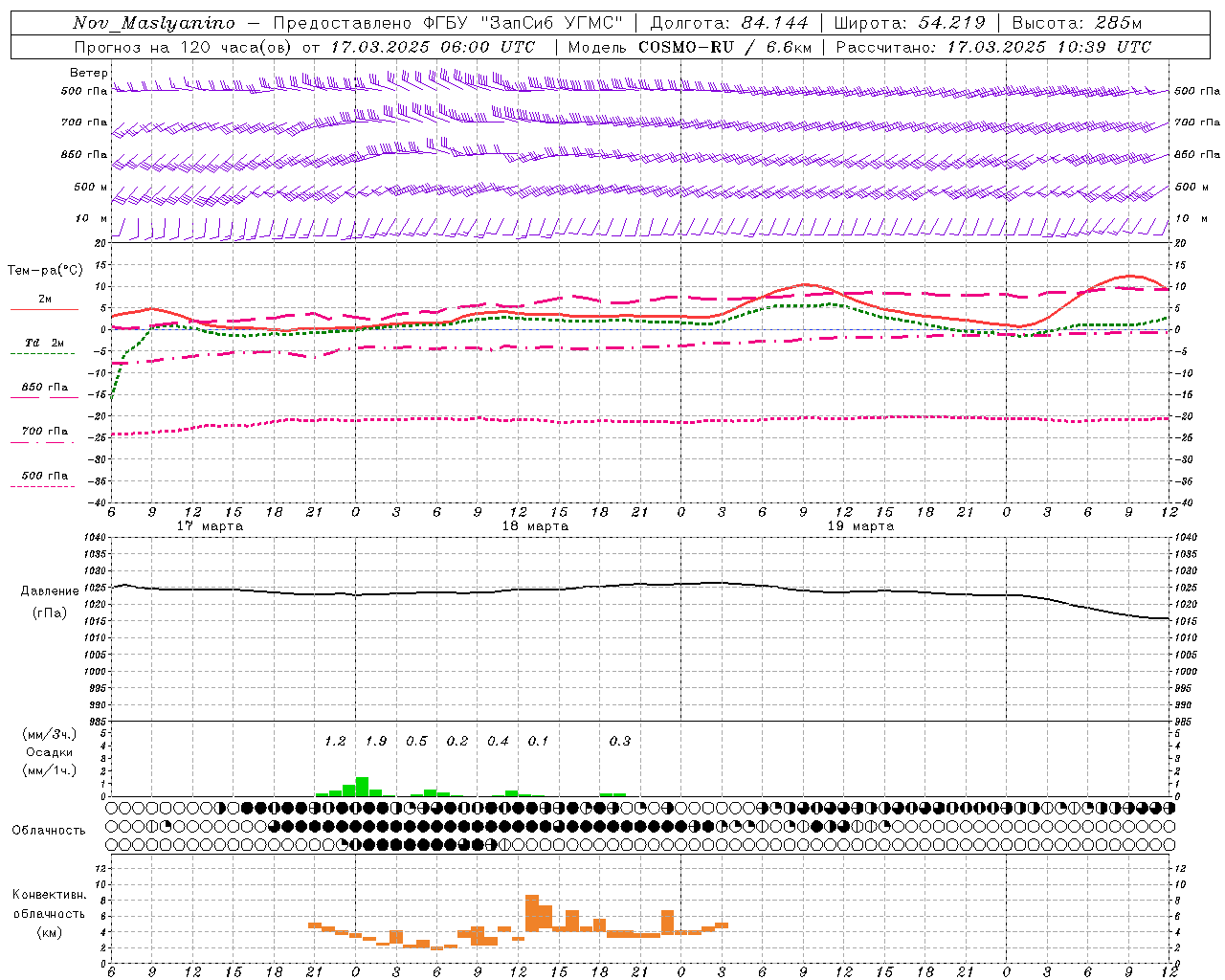1225x980 pixels.
Task: Click the computed time Рассчитано: 17.03.2025 10:39 UTC
Action: point(993,47)
